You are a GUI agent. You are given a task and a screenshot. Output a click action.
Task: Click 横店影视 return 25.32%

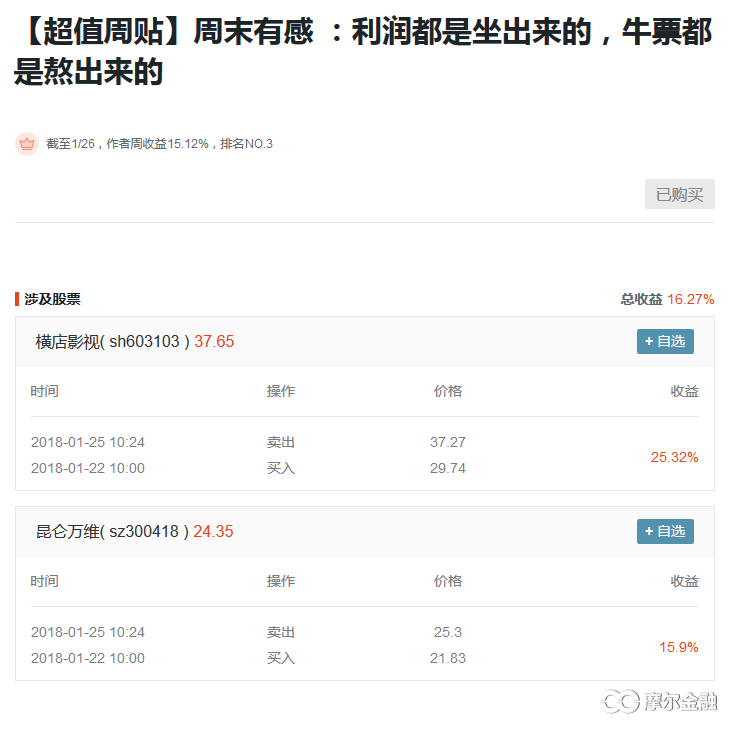(675, 457)
